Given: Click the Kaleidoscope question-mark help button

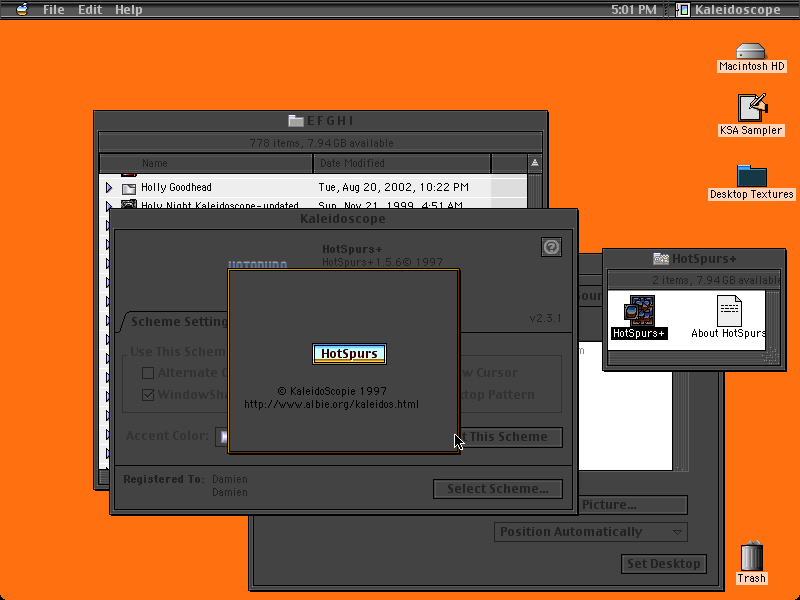Looking at the screenshot, I should point(551,247).
